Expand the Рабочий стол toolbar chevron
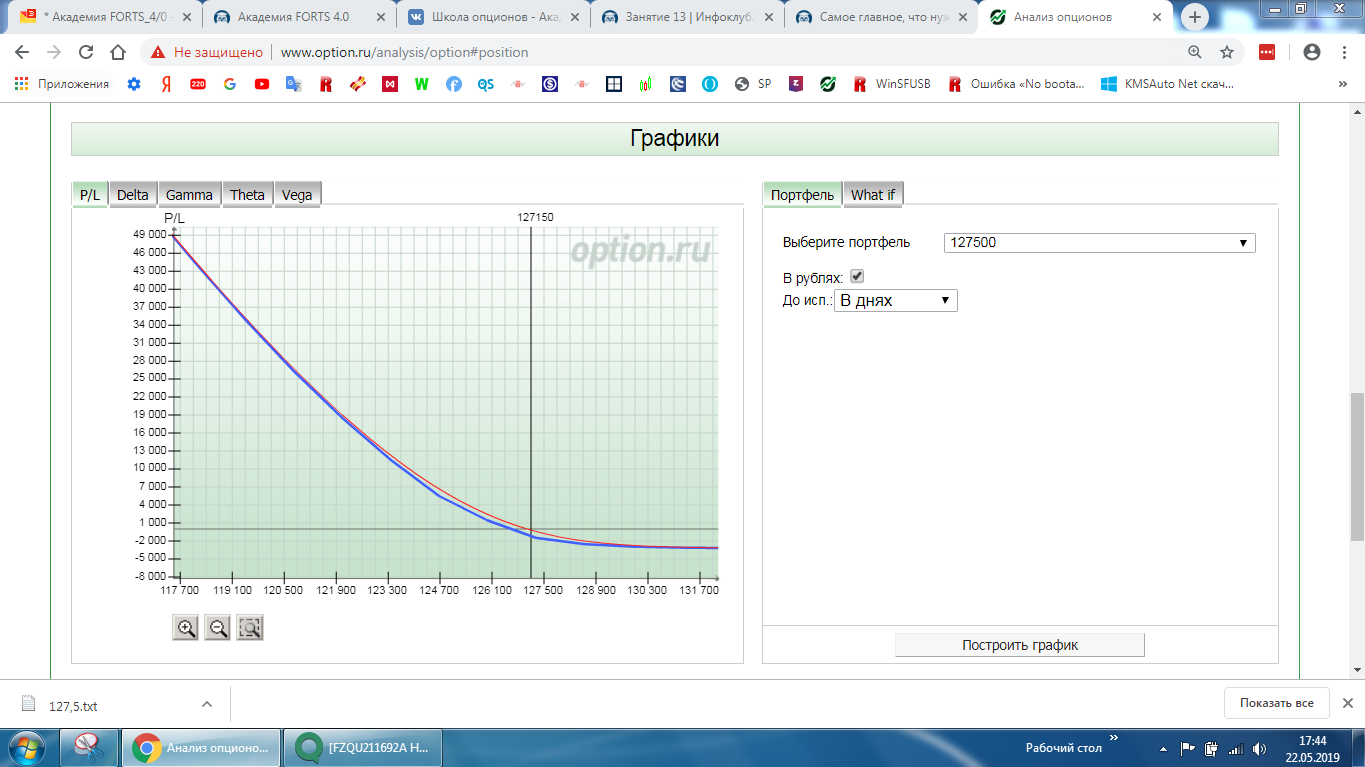Screen dimensions: 1365x767 [1114, 739]
